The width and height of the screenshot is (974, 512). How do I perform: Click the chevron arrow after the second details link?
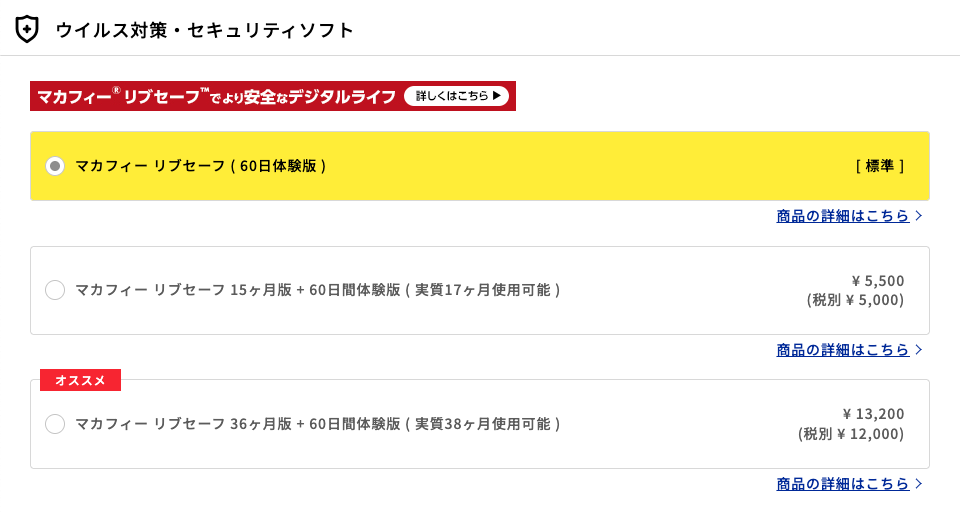click(x=919, y=349)
